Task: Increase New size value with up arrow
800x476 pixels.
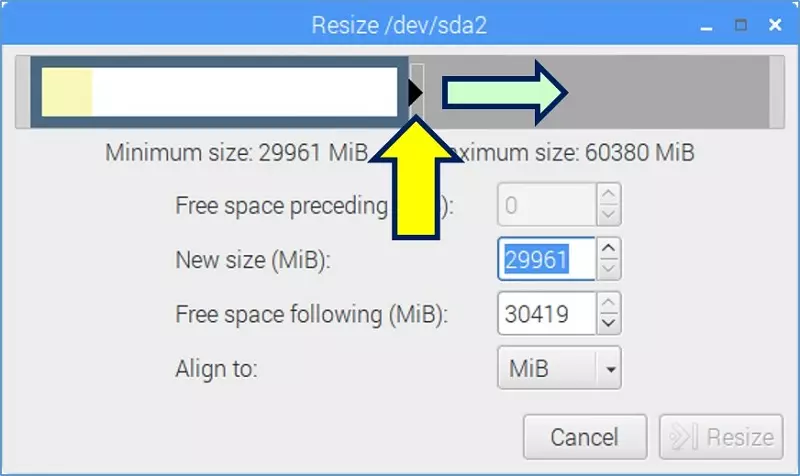Action: (x=608, y=248)
